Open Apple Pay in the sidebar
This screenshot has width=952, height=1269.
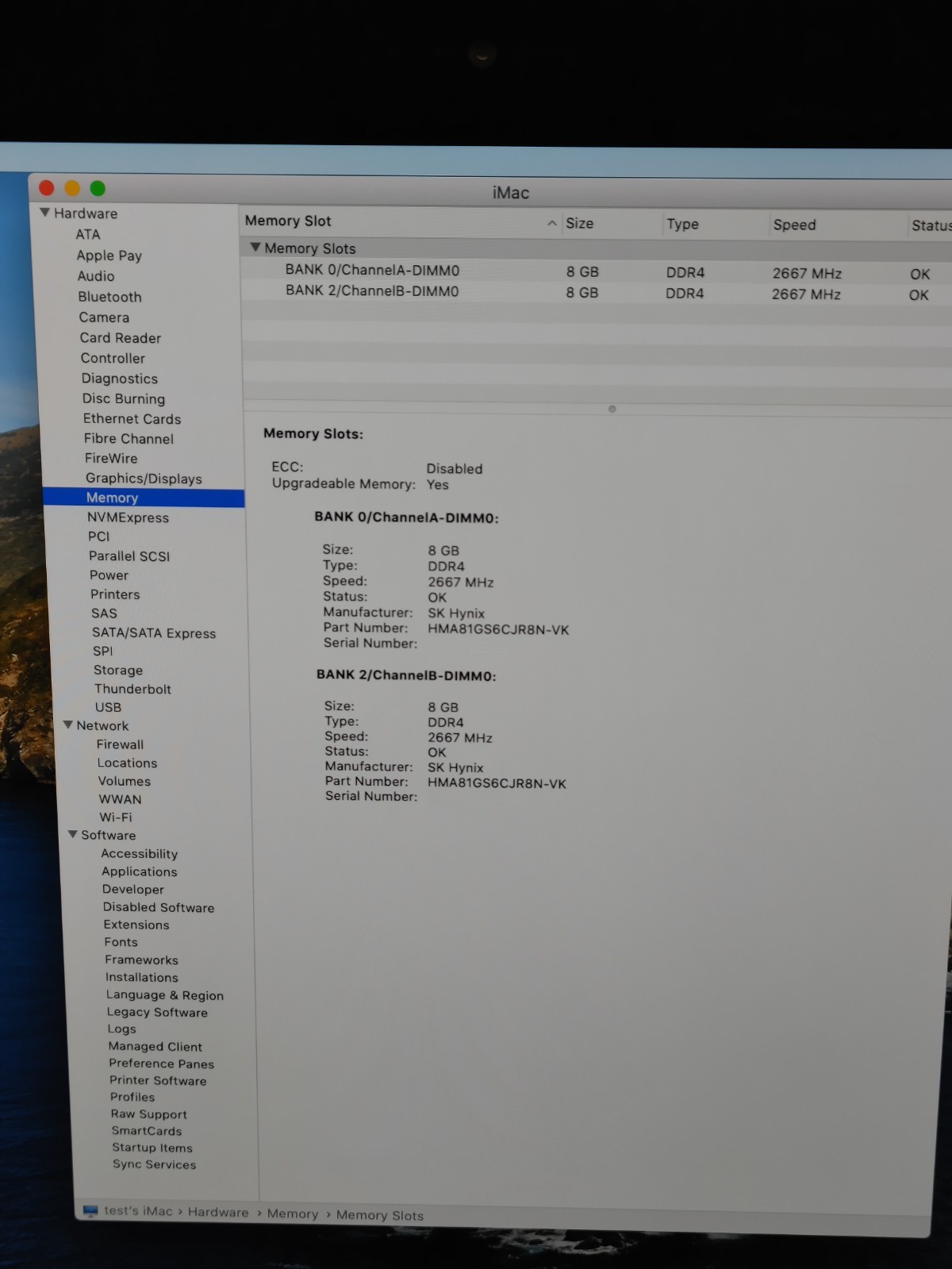pos(109,256)
